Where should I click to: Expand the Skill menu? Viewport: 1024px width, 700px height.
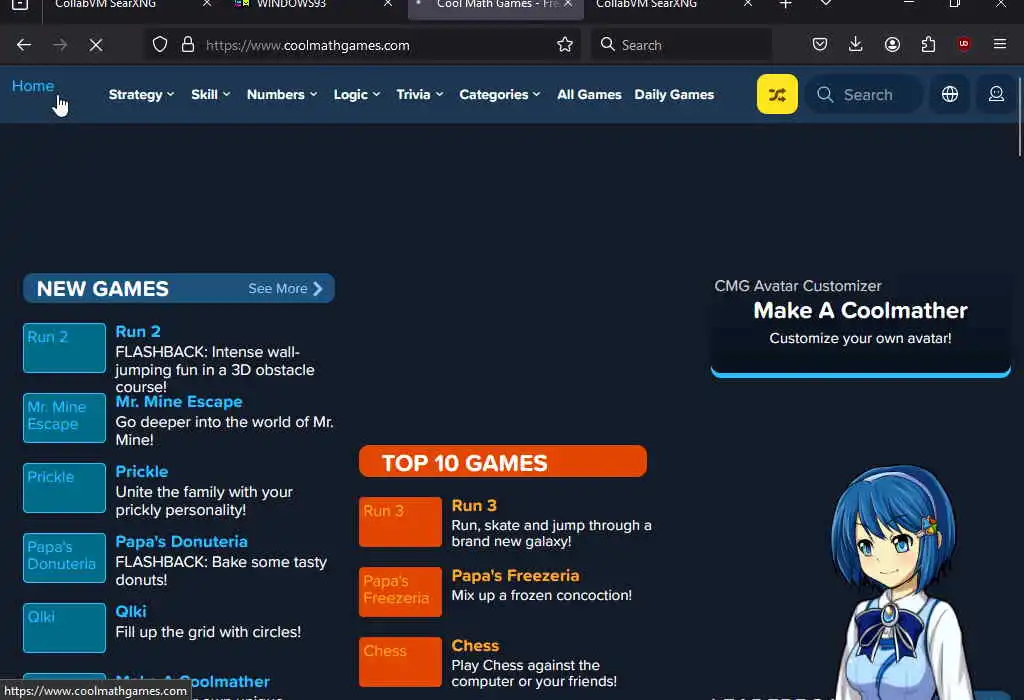click(210, 95)
